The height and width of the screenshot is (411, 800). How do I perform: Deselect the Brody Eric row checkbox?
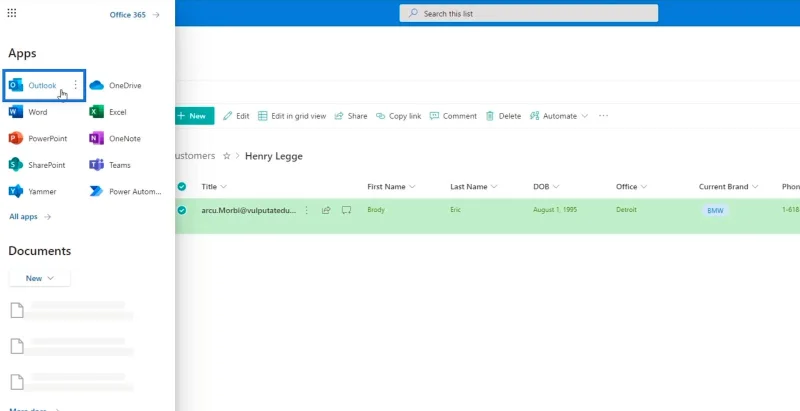[x=182, y=210]
